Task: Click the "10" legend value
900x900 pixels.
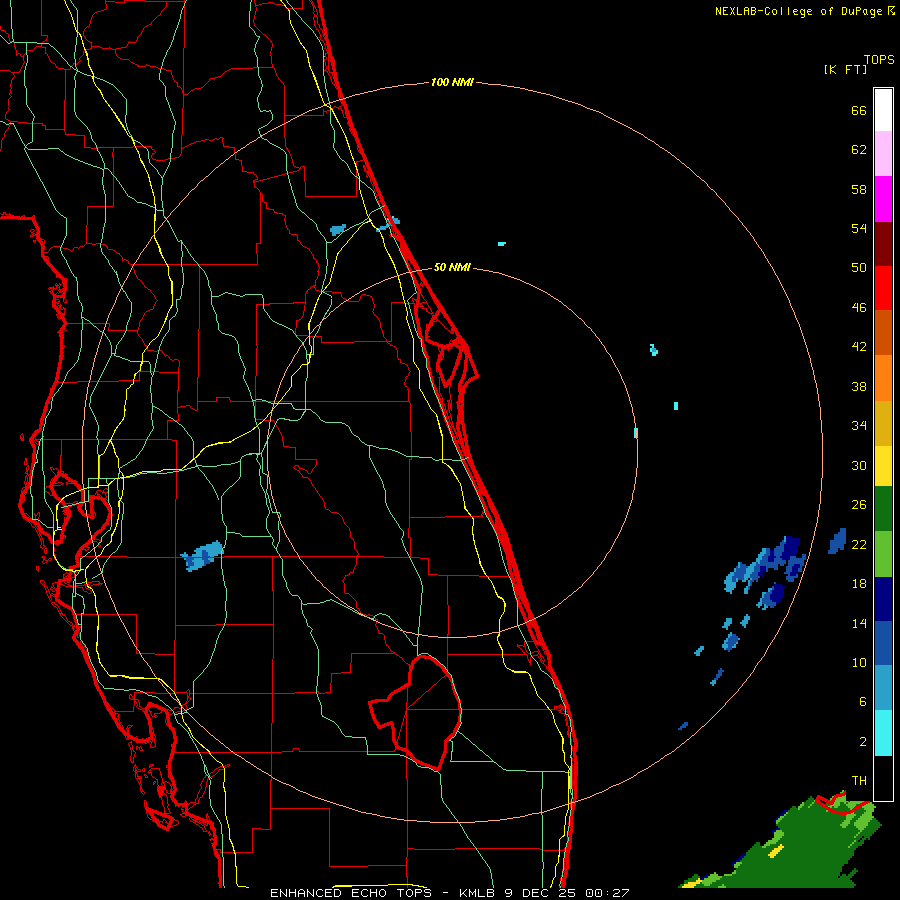Action: tap(859, 663)
